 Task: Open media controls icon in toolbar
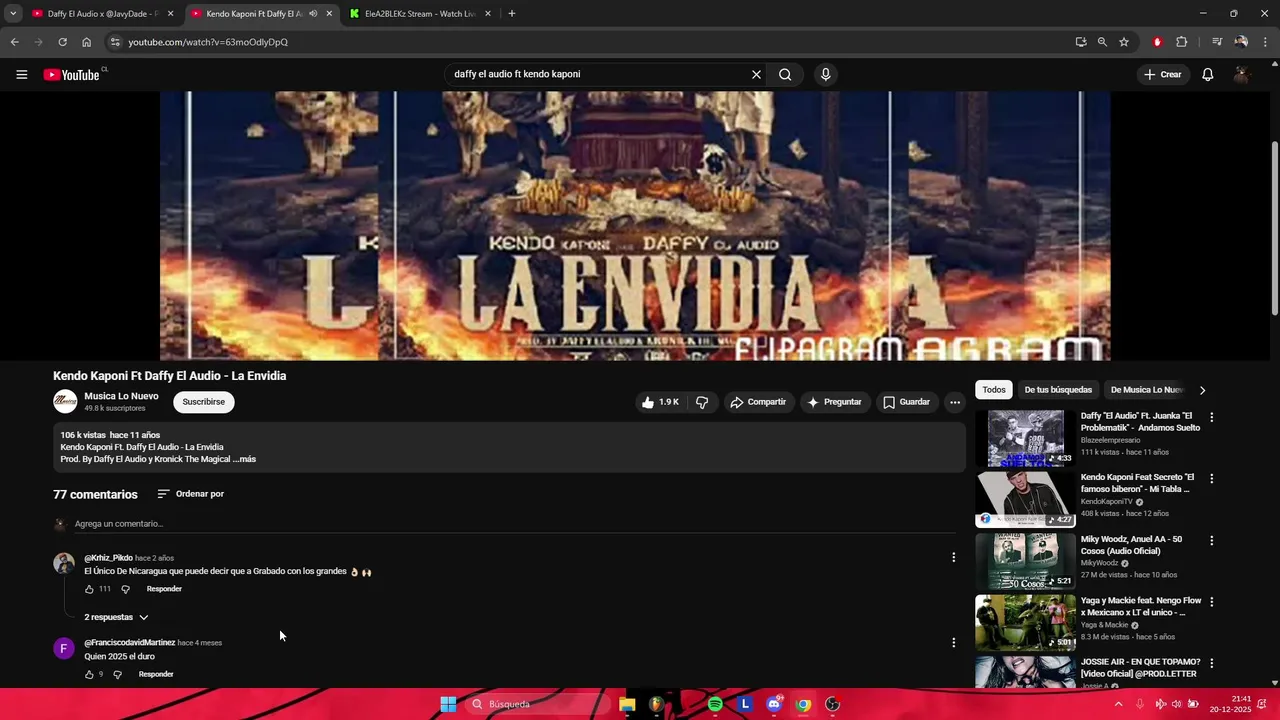click(1217, 42)
